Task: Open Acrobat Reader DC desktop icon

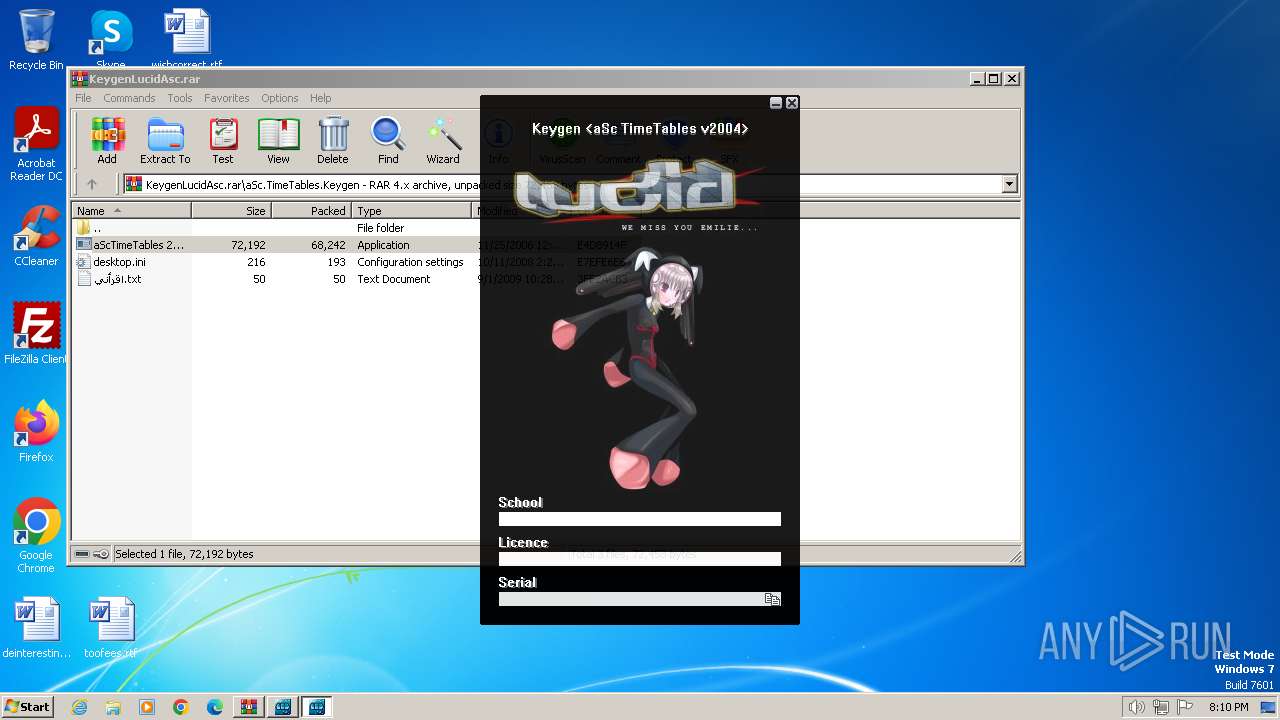Action: (x=36, y=145)
